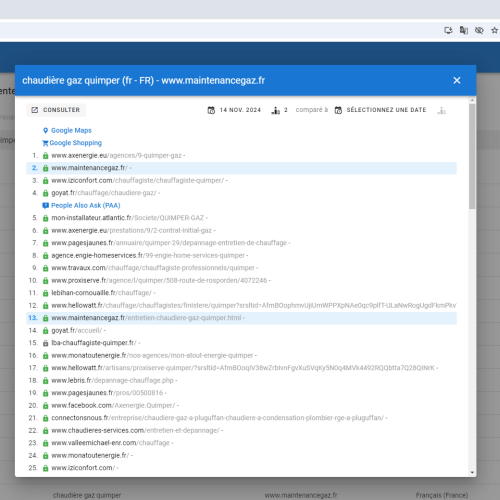Click the install app icon in address bar
The image size is (500, 500).
tap(448, 30)
